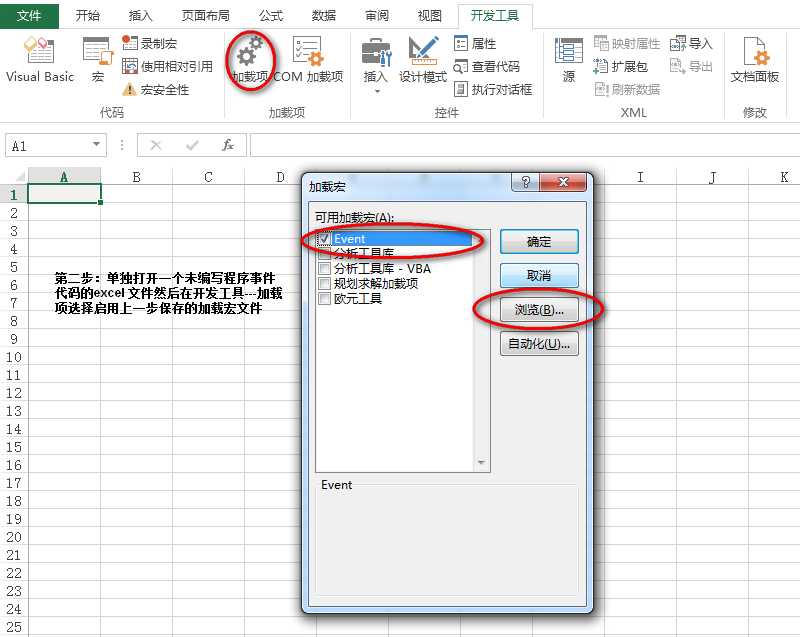Switch to the 开始 ribbon tab
The width and height of the screenshot is (800, 637).
(x=90, y=15)
